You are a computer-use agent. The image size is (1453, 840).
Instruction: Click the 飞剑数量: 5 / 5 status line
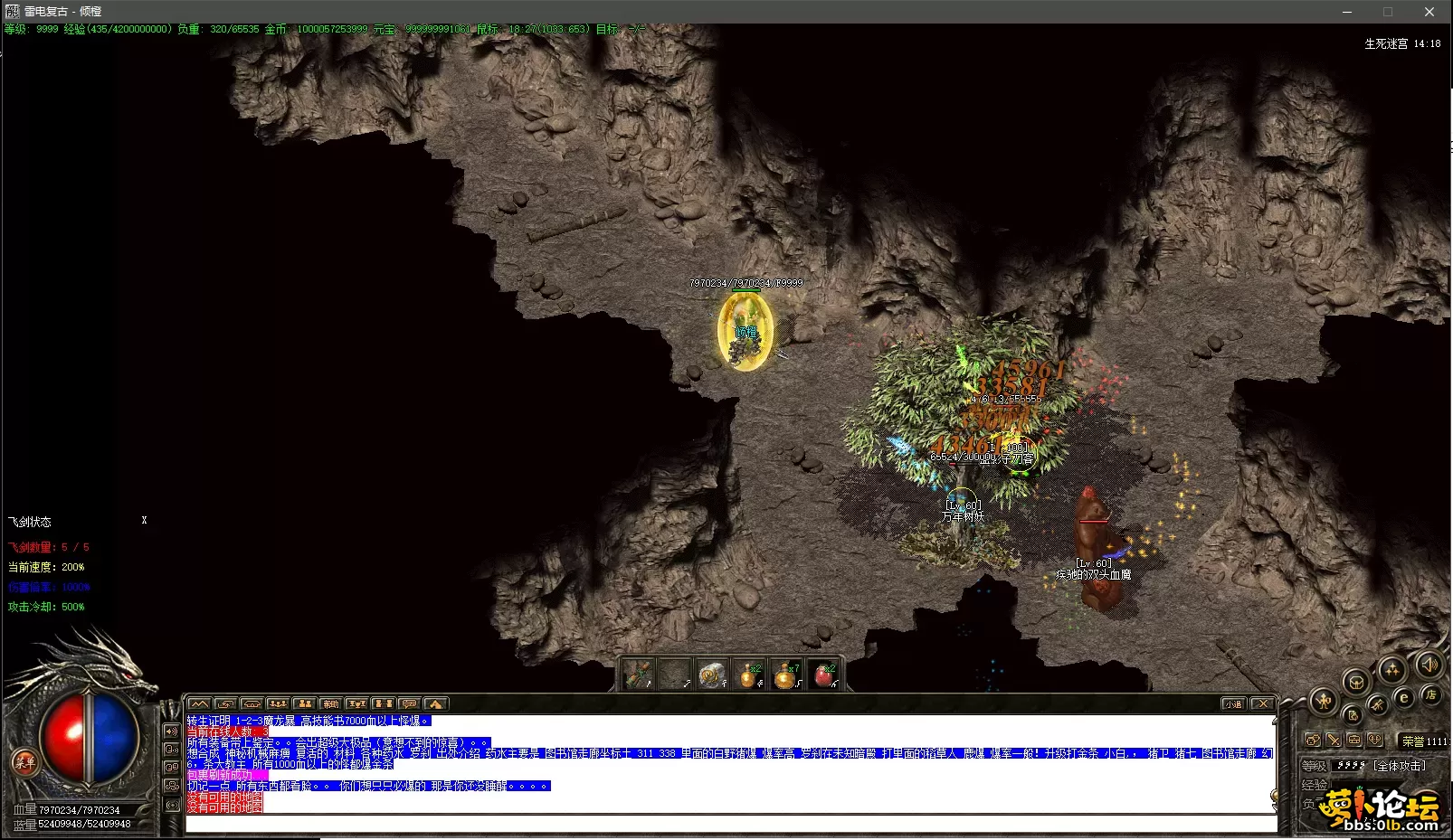click(49, 547)
